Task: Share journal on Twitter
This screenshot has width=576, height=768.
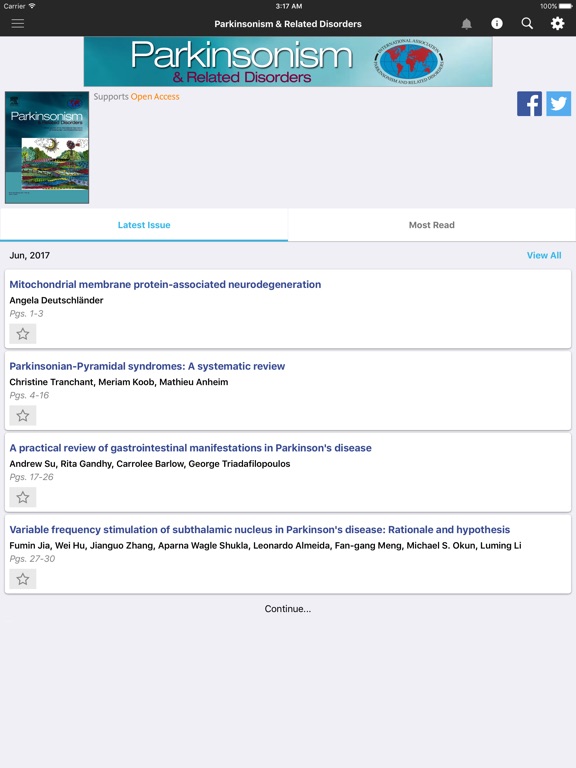Action: point(559,103)
